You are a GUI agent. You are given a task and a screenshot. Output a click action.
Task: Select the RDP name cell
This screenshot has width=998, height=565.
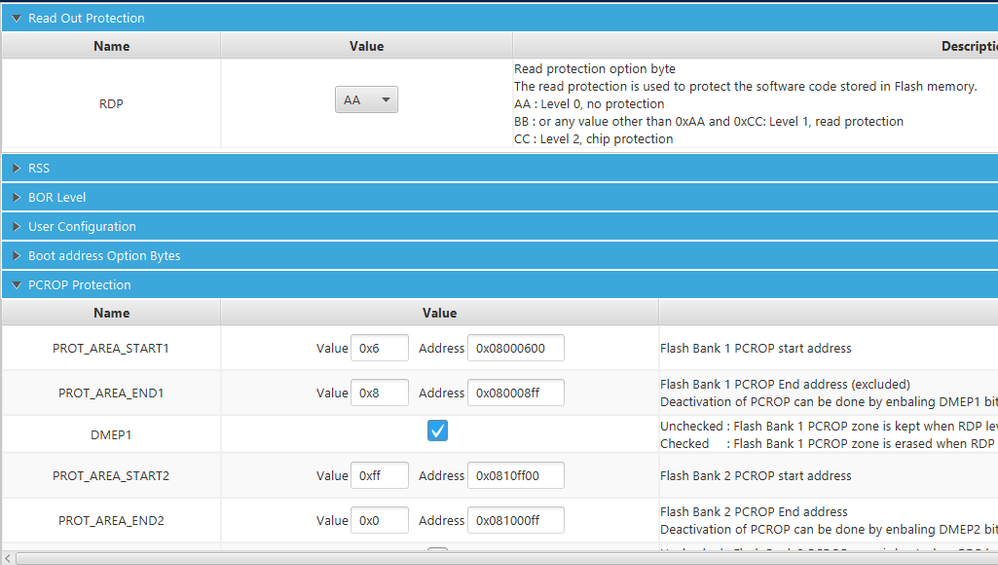point(111,104)
